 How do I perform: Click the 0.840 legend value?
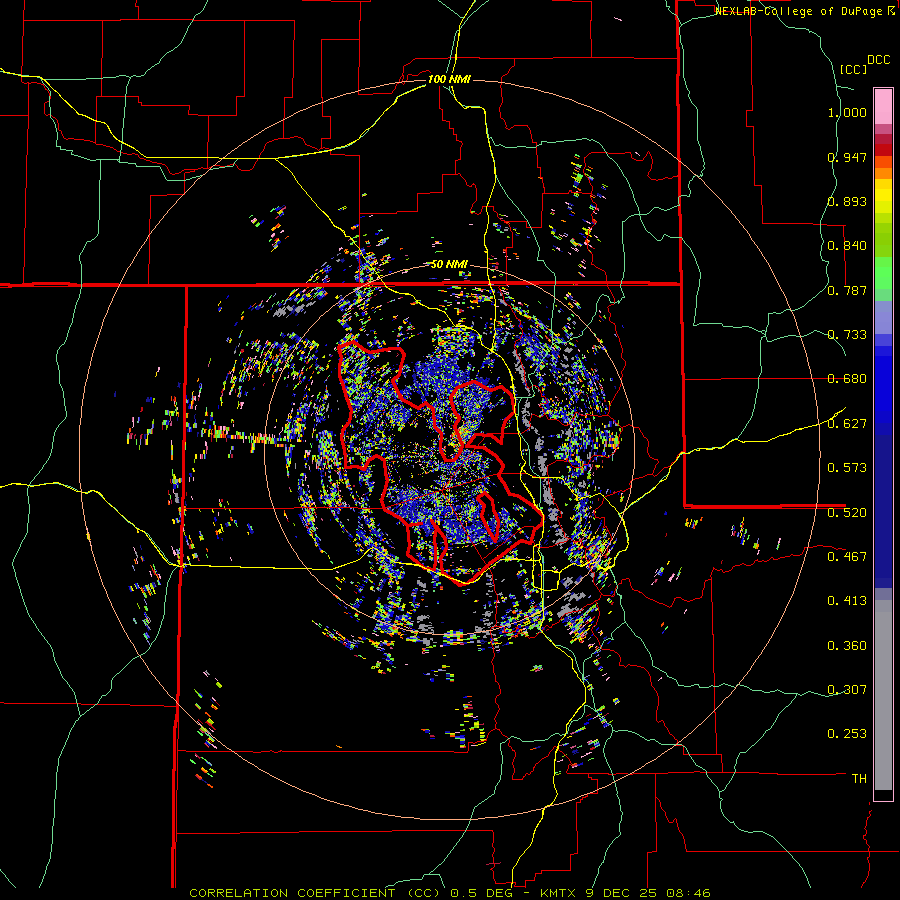click(847, 246)
